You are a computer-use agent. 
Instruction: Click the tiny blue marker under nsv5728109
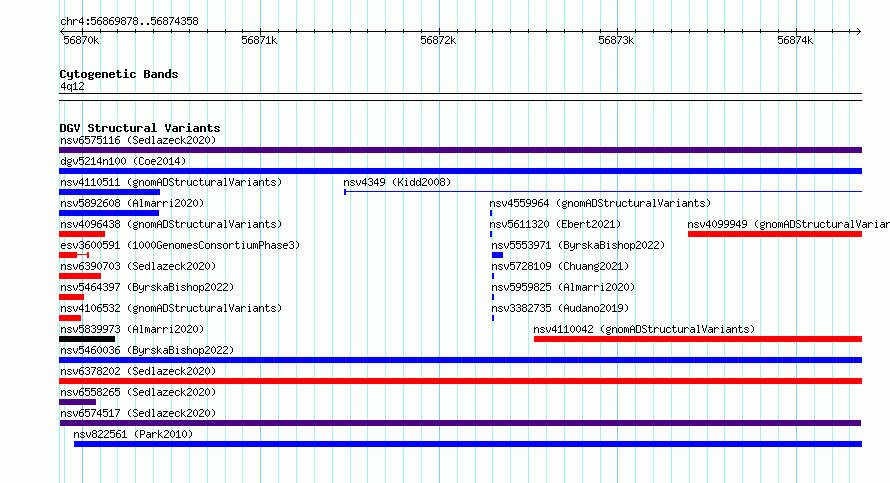click(493, 276)
